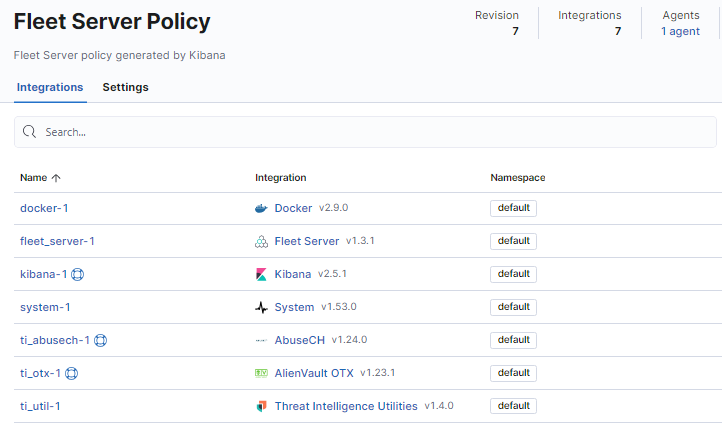This screenshot has height=425, width=722.
Task: Sort by the Name column arrow
Action: point(56,178)
